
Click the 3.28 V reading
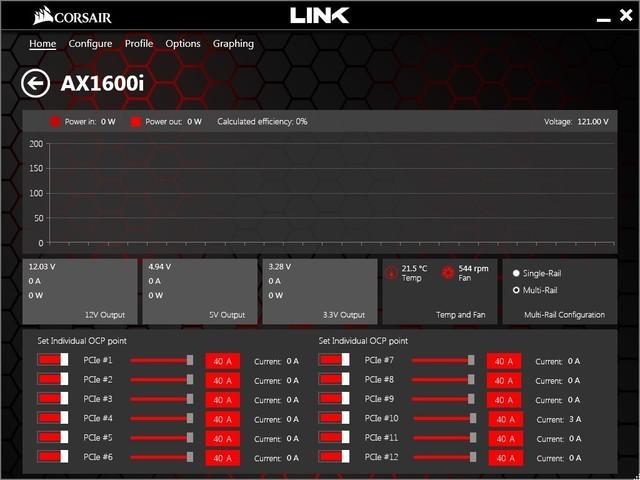tap(280, 267)
